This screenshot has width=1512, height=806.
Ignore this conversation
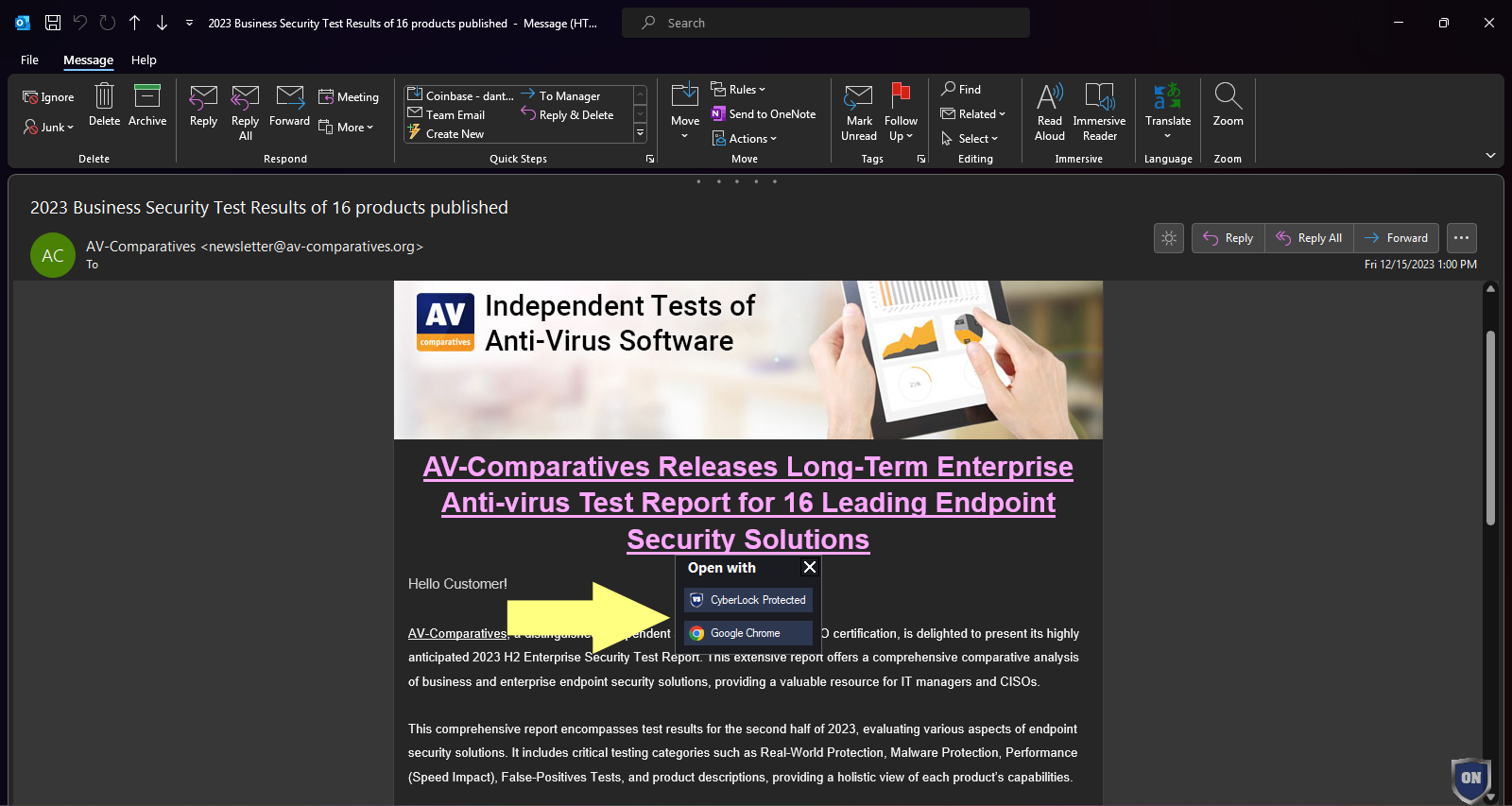pos(48,97)
